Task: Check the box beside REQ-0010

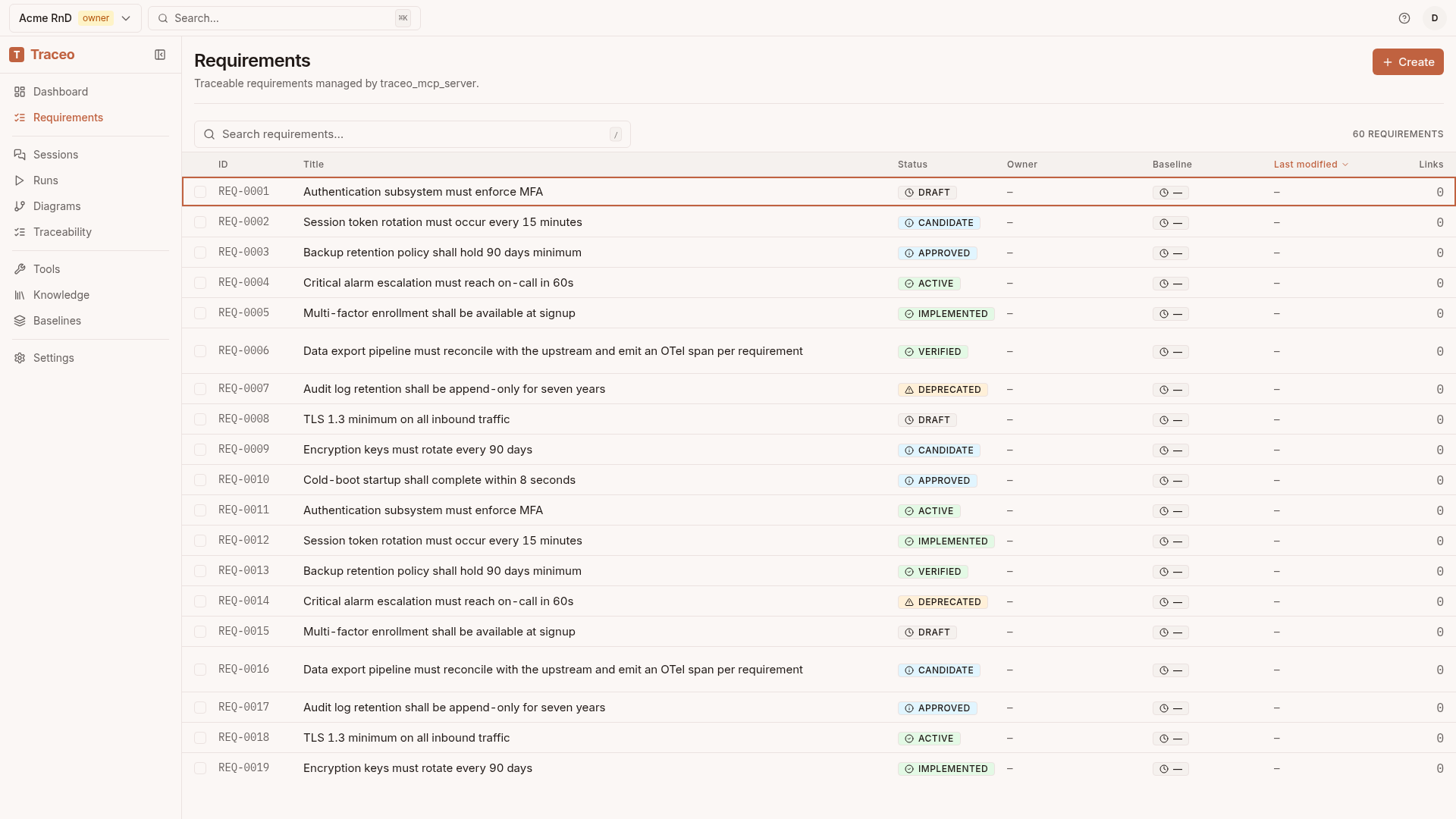Action: (x=200, y=480)
